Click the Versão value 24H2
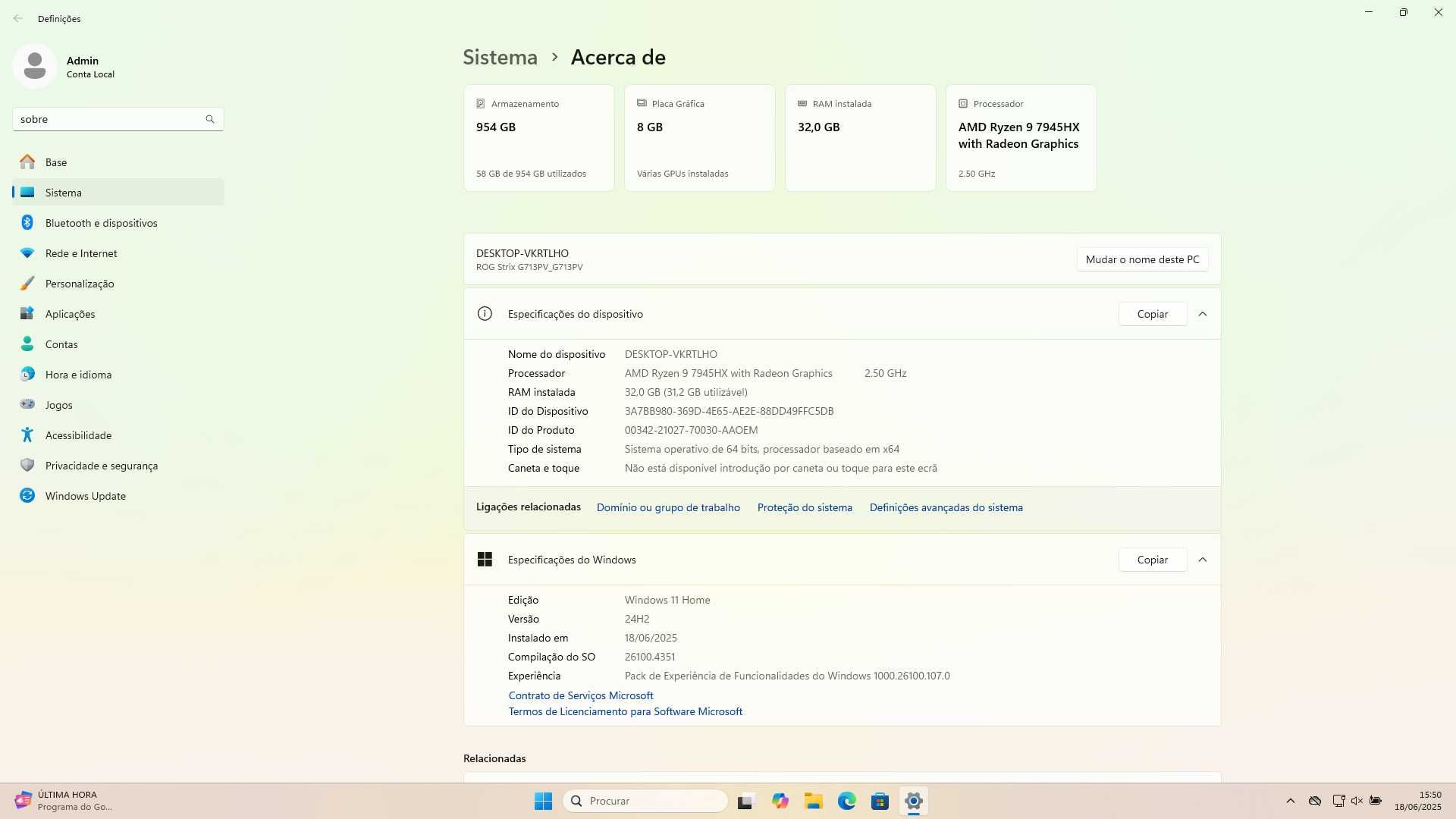The image size is (1456, 819). [x=637, y=619]
